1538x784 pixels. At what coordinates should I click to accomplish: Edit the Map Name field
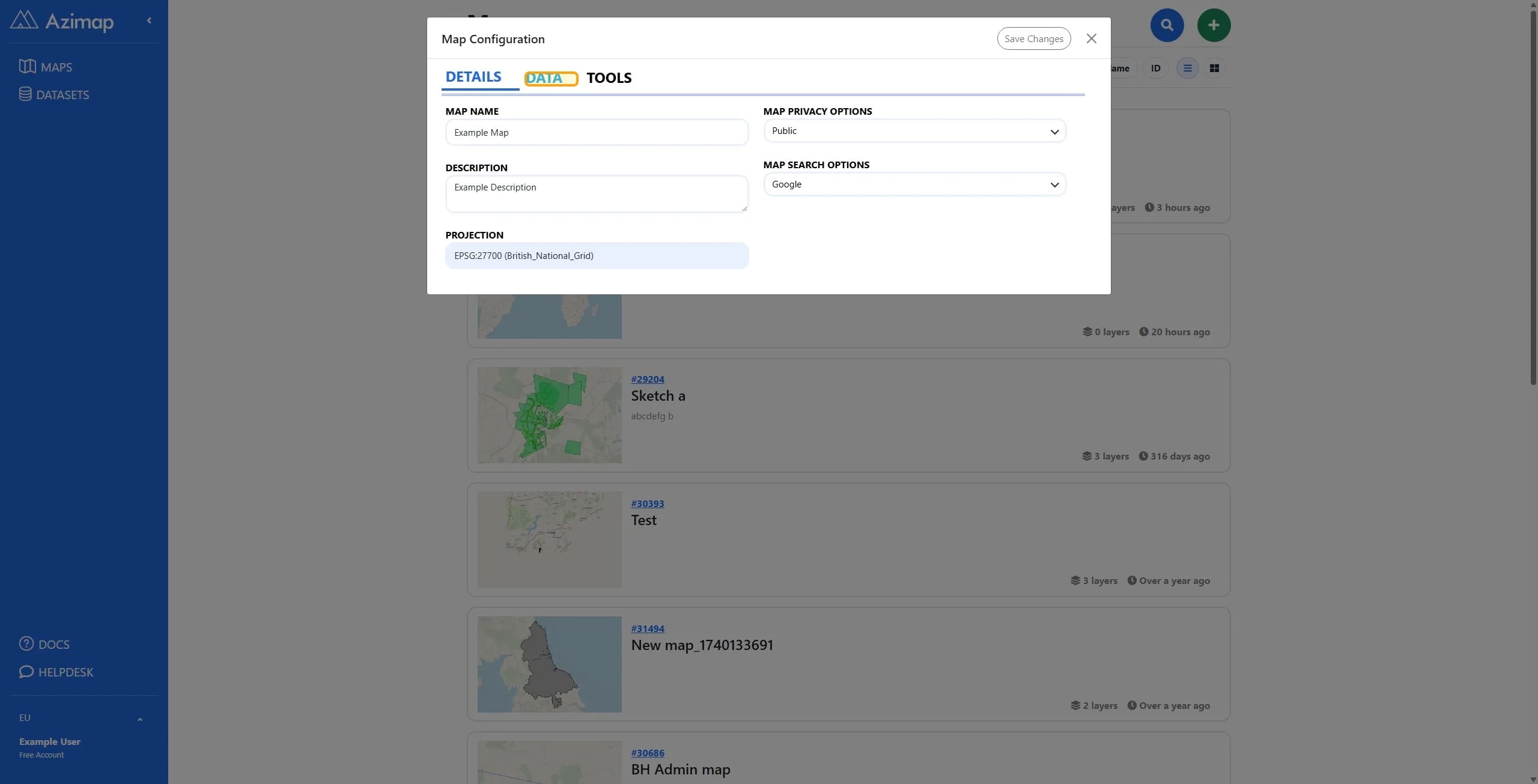[597, 132]
